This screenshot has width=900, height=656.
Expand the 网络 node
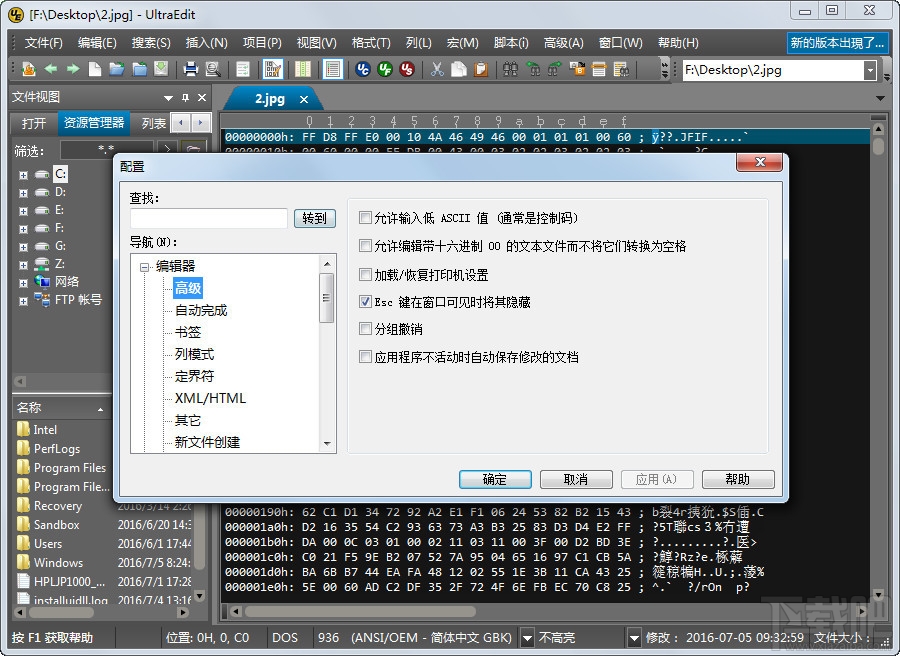23,283
